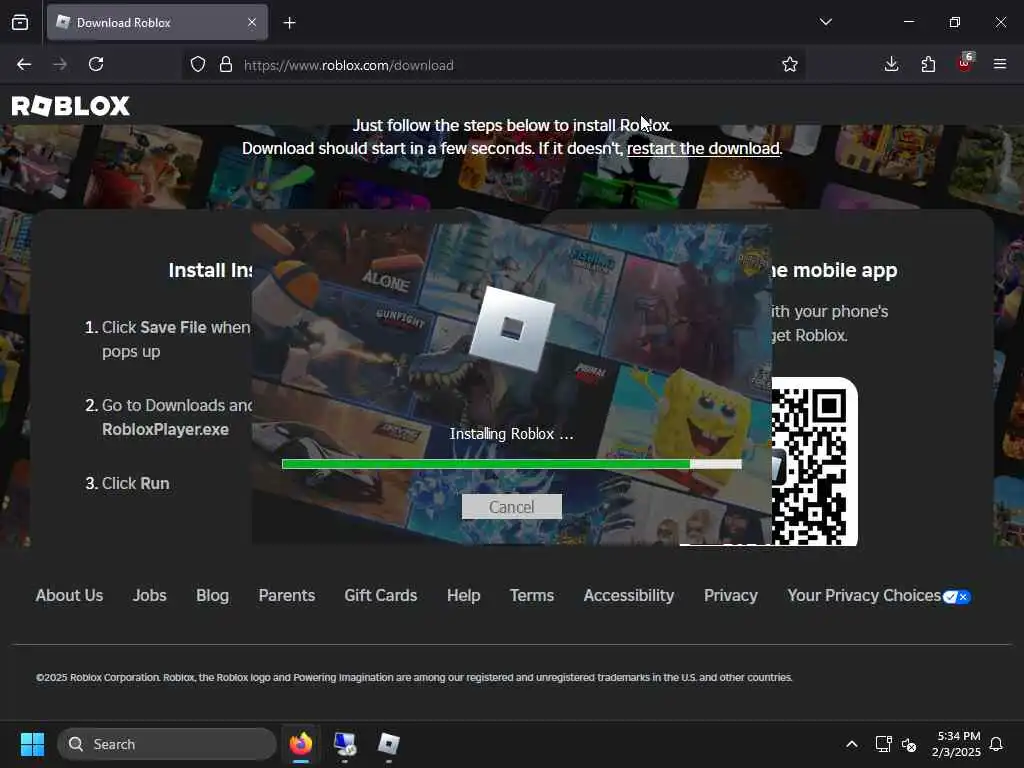Open the Parents footer link
The width and height of the screenshot is (1024, 768).
point(287,596)
